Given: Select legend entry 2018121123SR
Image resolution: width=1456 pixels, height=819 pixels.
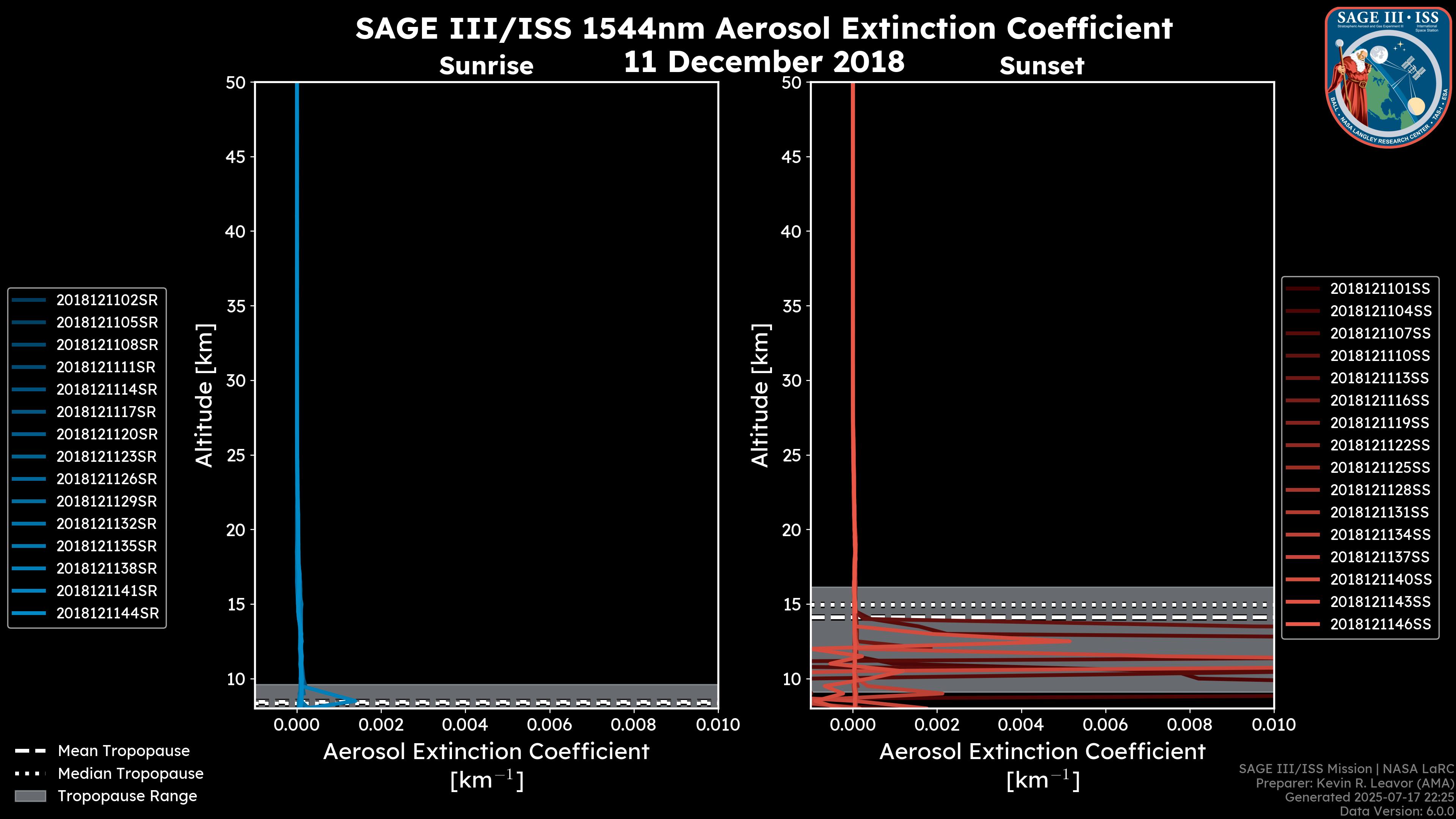Looking at the screenshot, I should point(107,457).
